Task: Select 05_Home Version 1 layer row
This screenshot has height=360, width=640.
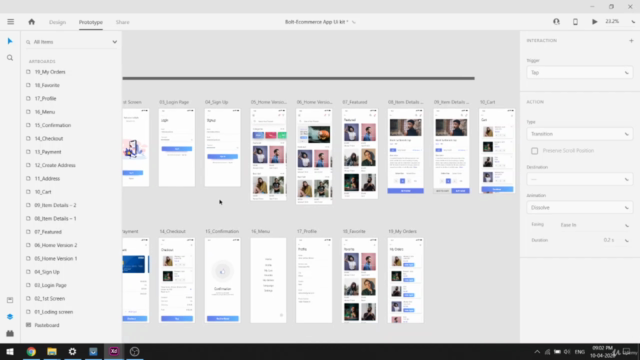Action: tap(56, 258)
